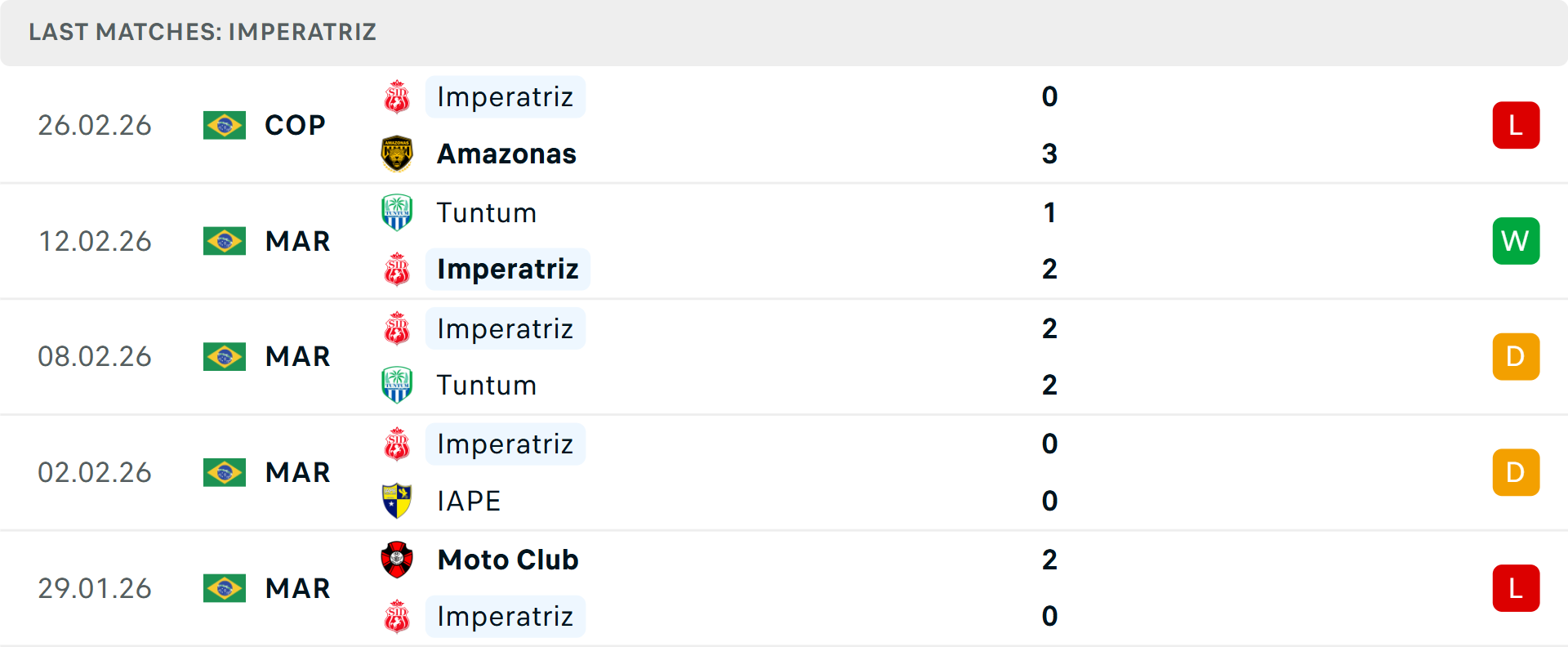
Task: Open the IAPE team link
Action: coord(469,501)
